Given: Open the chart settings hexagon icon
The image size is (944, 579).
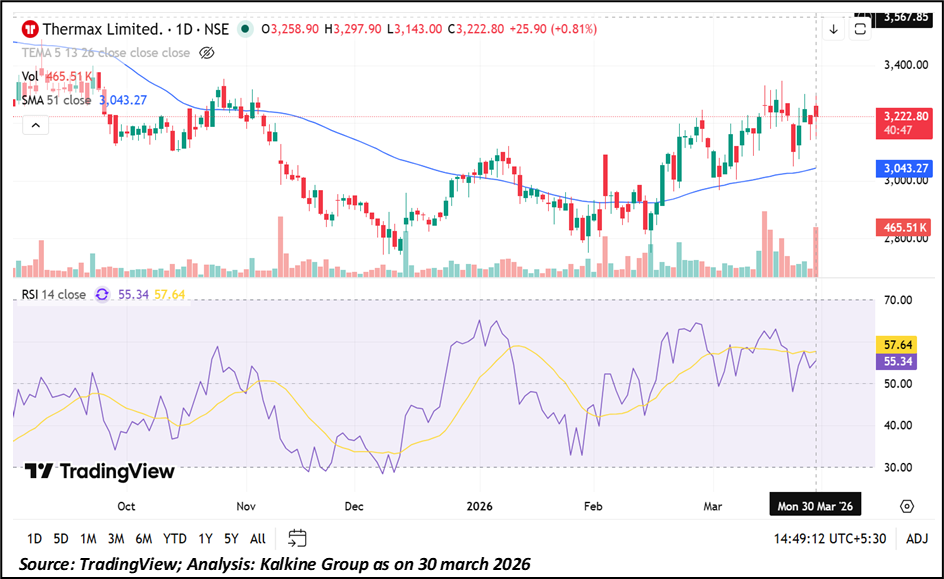Looking at the screenshot, I should click(x=906, y=507).
